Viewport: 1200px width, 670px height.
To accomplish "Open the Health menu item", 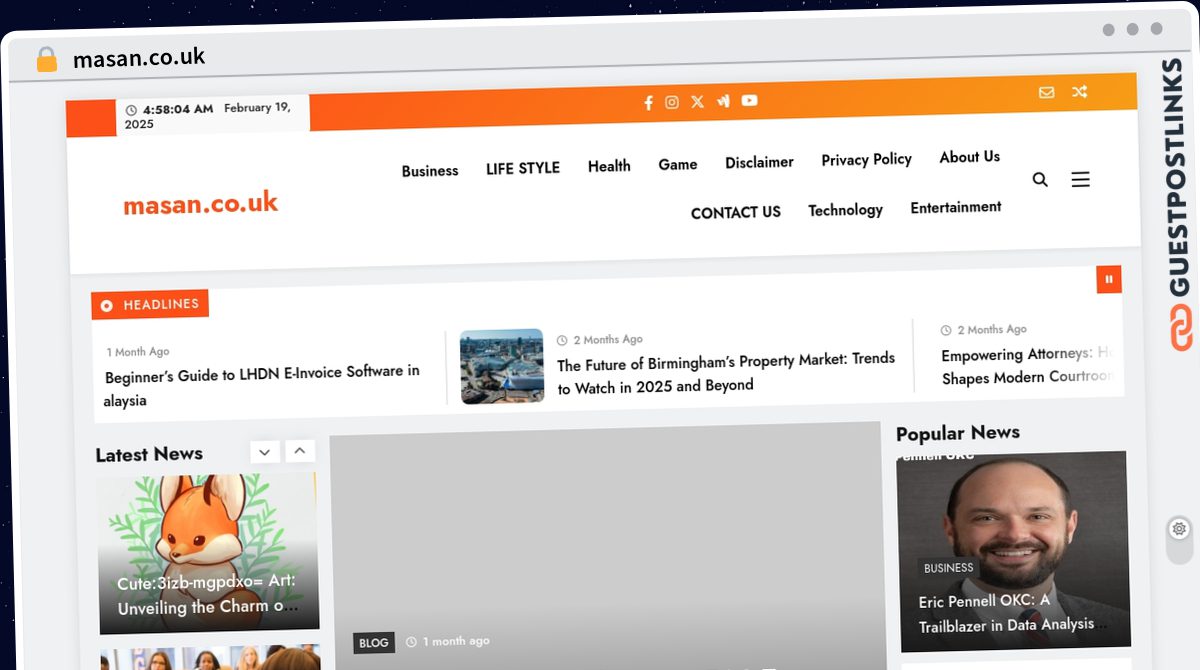I will pos(609,166).
